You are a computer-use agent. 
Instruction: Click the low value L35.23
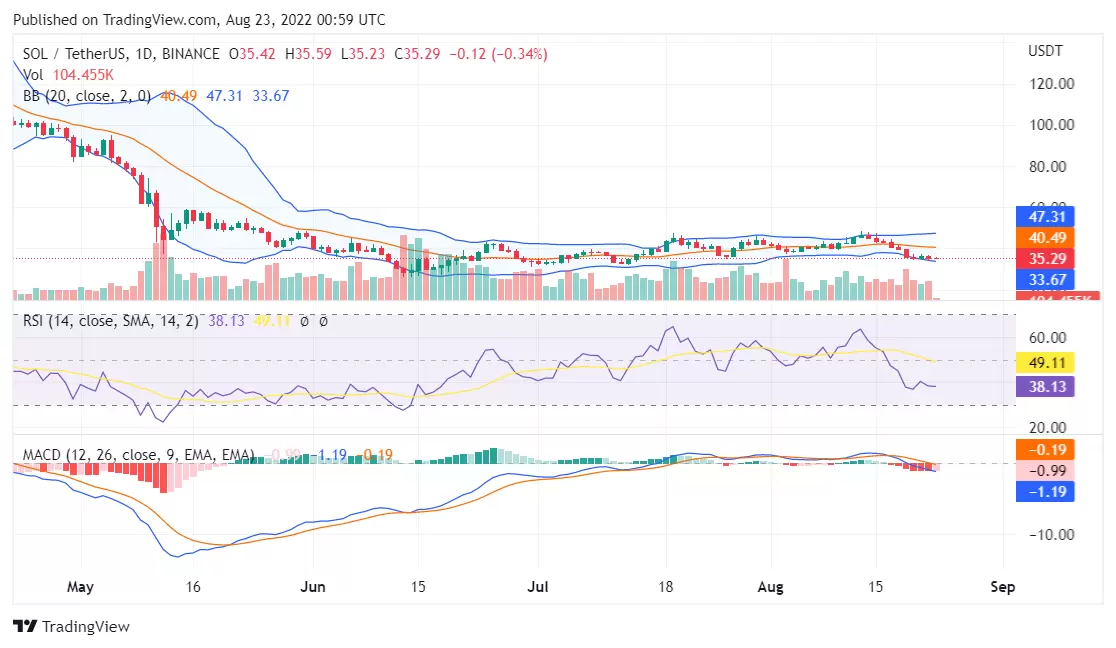[363, 54]
